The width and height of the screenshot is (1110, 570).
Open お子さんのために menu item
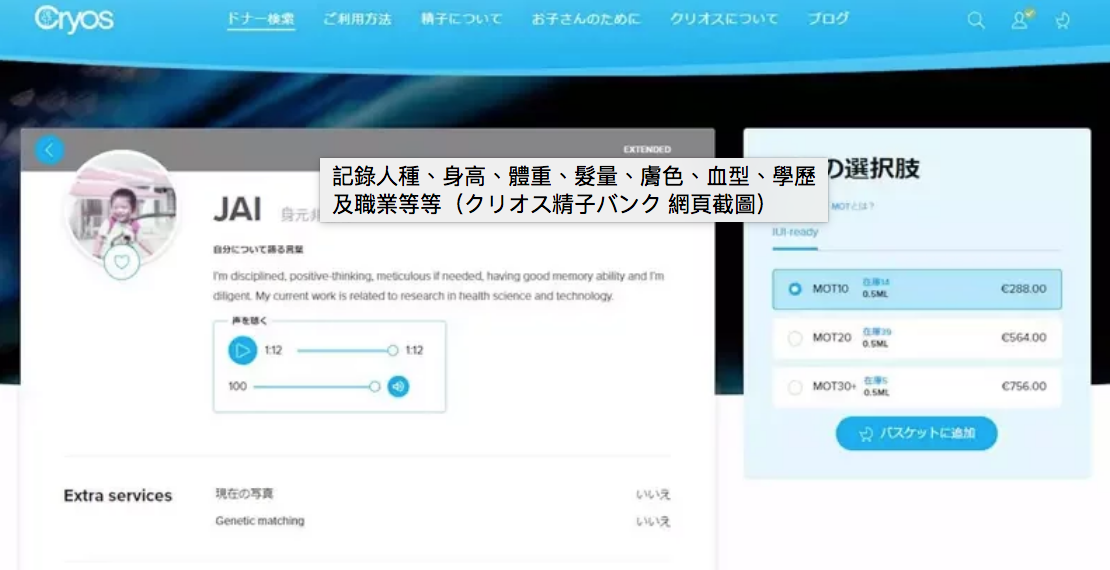[x=586, y=19]
